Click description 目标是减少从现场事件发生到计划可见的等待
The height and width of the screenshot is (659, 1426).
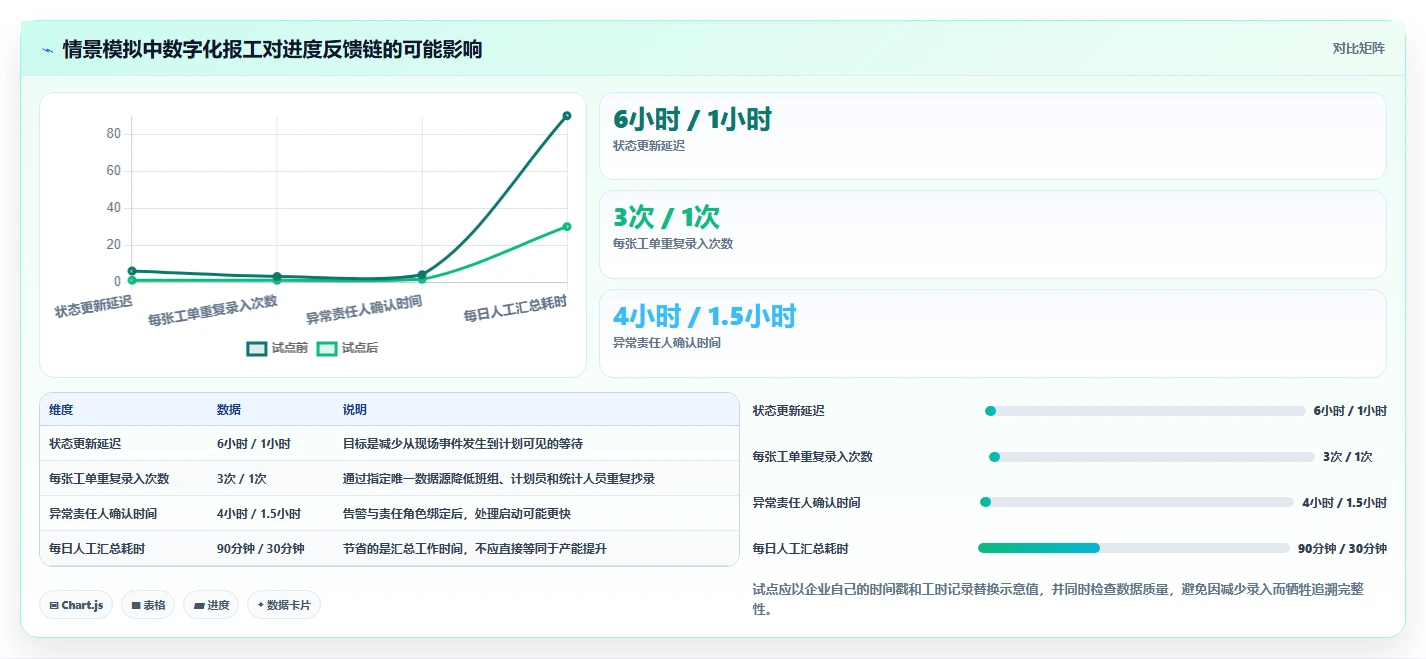pyautogui.click(x=462, y=443)
